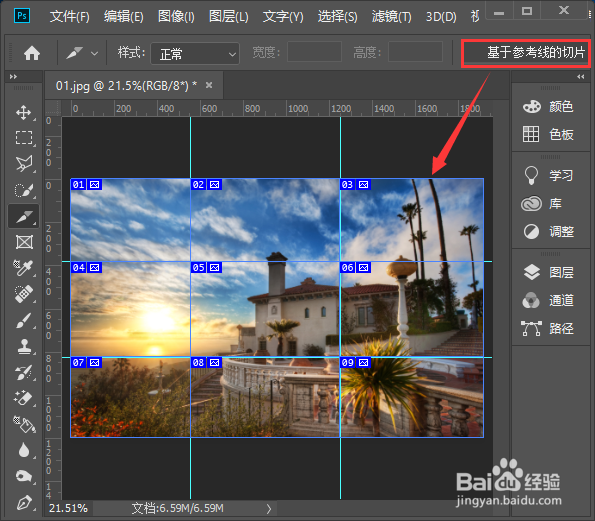Select the Rectangular Marquee tool
Screen dimensions: 595x521
pos(24,138)
